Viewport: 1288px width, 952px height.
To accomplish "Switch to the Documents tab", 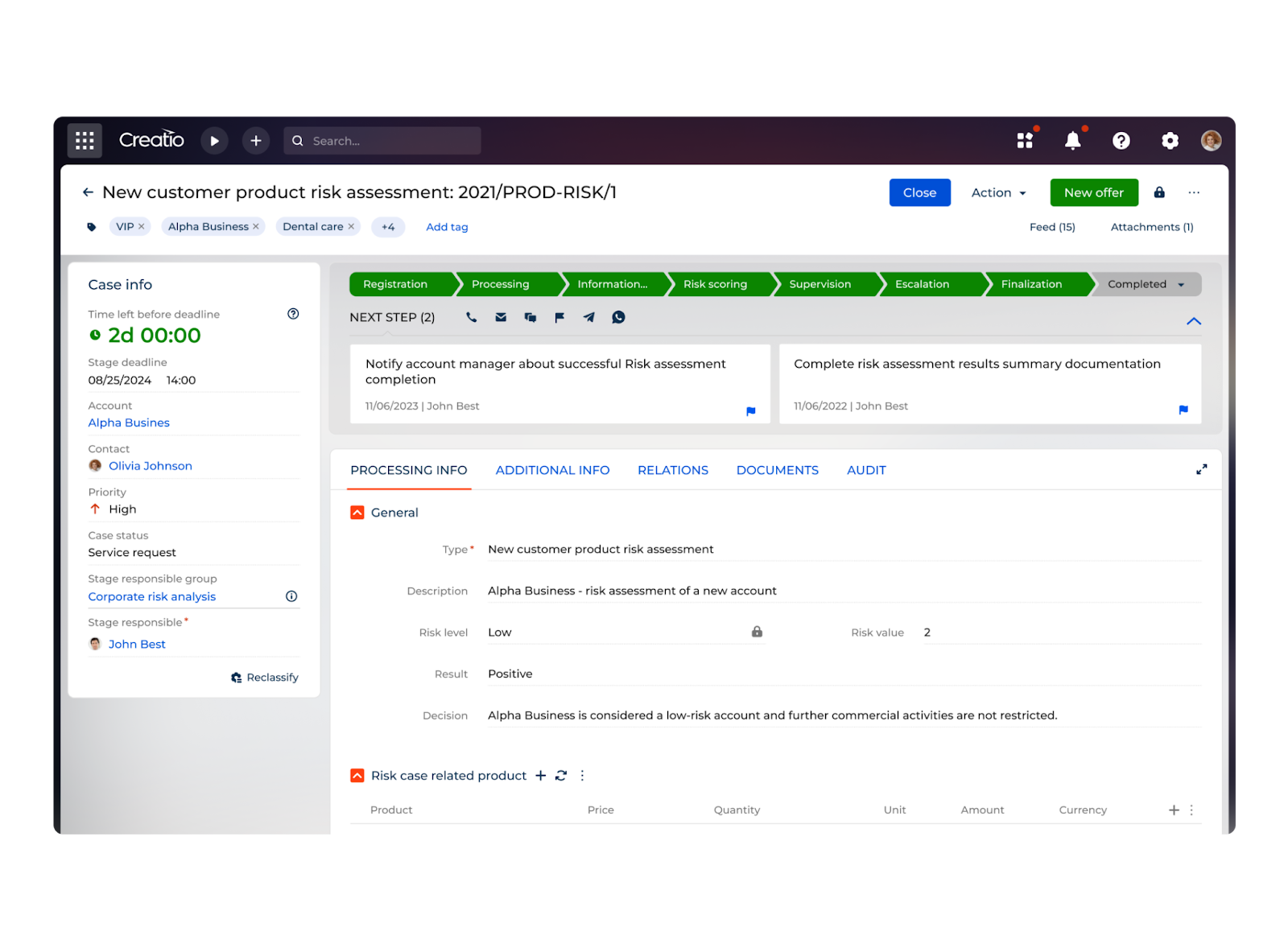I will tap(777, 470).
